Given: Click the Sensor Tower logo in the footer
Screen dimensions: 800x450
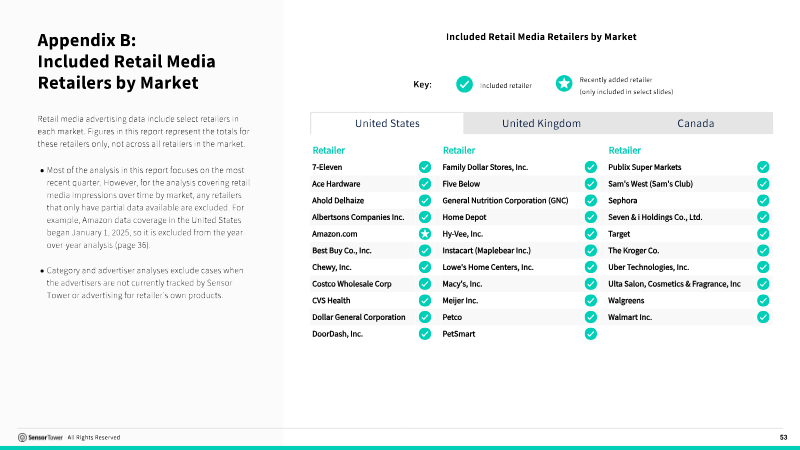Looking at the screenshot, I should pos(40,437).
